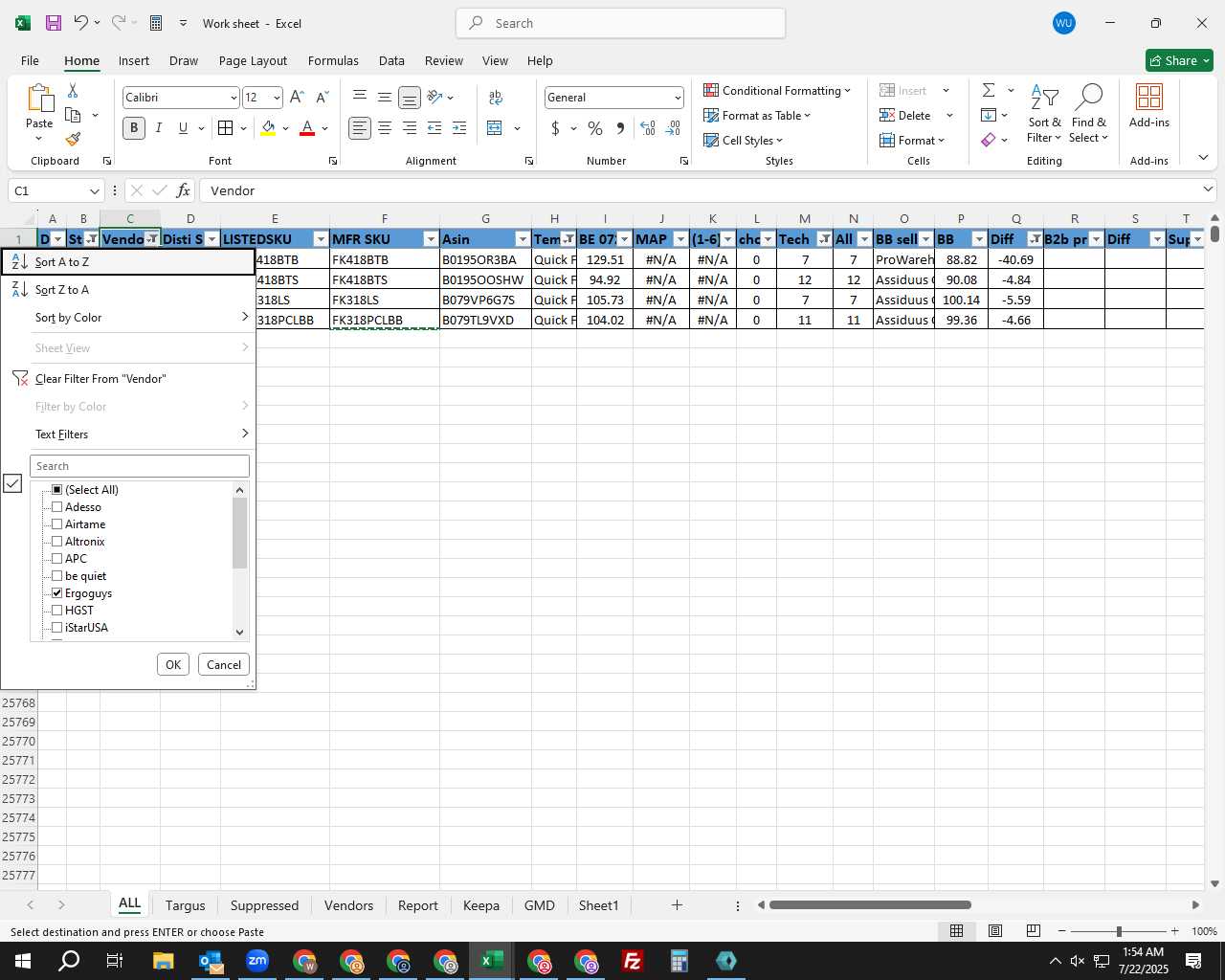Viewport: 1225px width, 980px height.
Task: Open the Data ribbon tab
Action: 391,60
